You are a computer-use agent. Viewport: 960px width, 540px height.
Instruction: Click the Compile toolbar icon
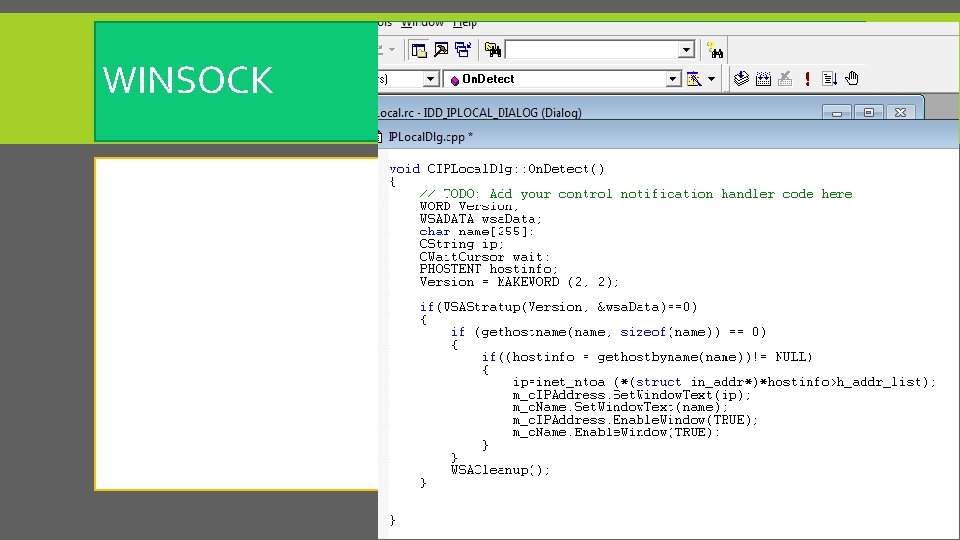tap(741, 78)
